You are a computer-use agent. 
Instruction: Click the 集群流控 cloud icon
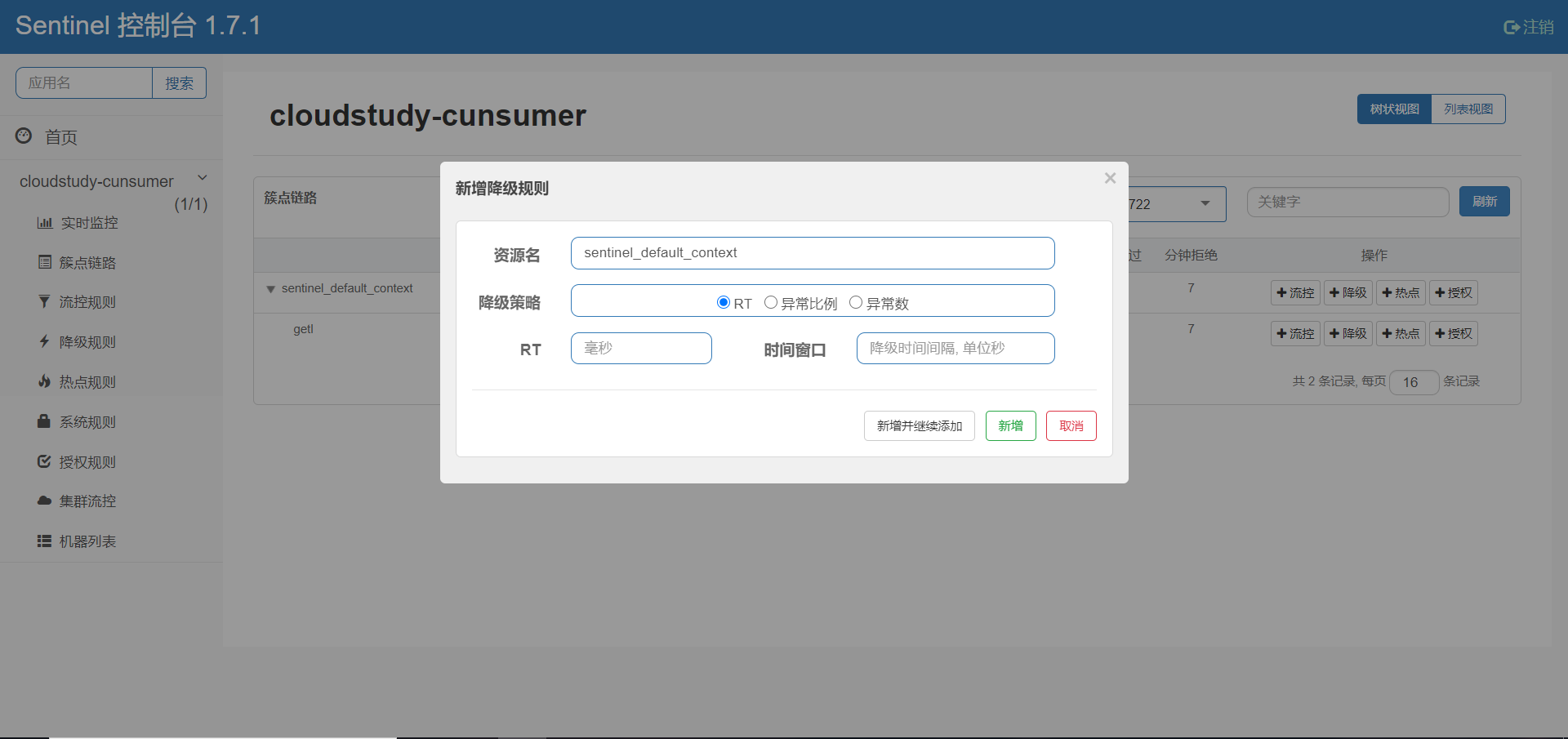[x=44, y=501]
